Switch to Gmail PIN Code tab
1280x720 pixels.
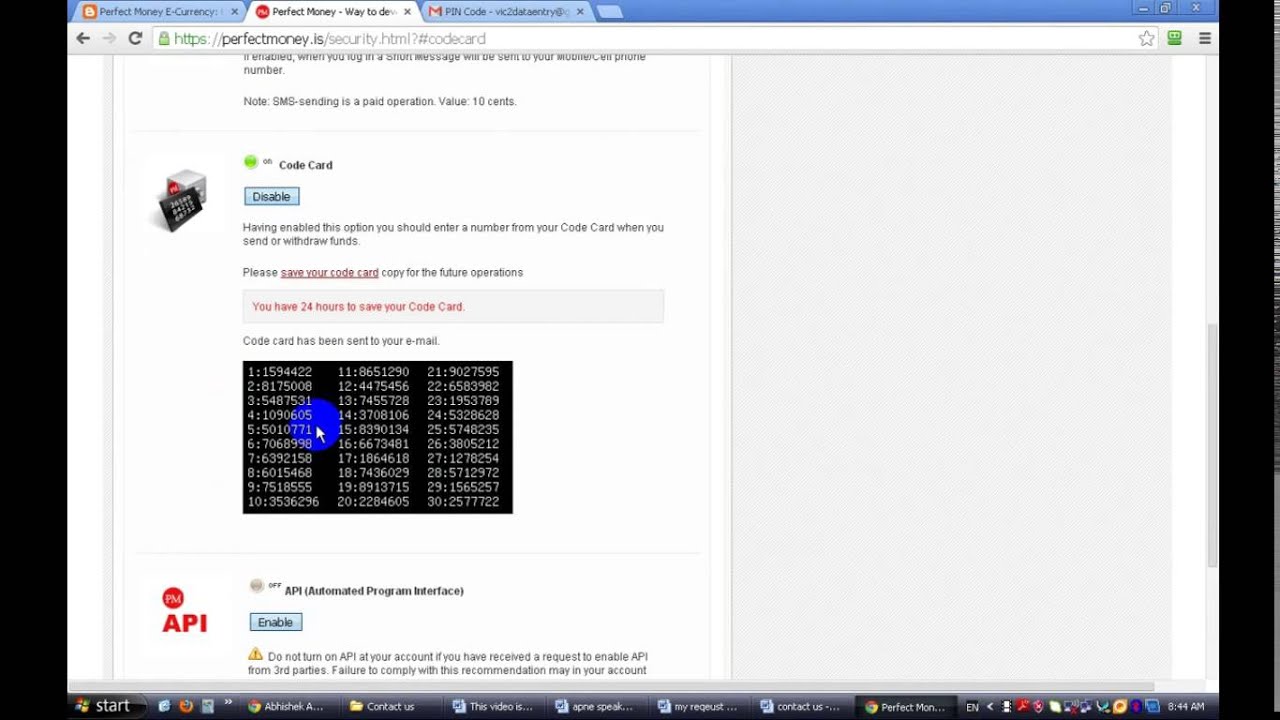point(507,12)
